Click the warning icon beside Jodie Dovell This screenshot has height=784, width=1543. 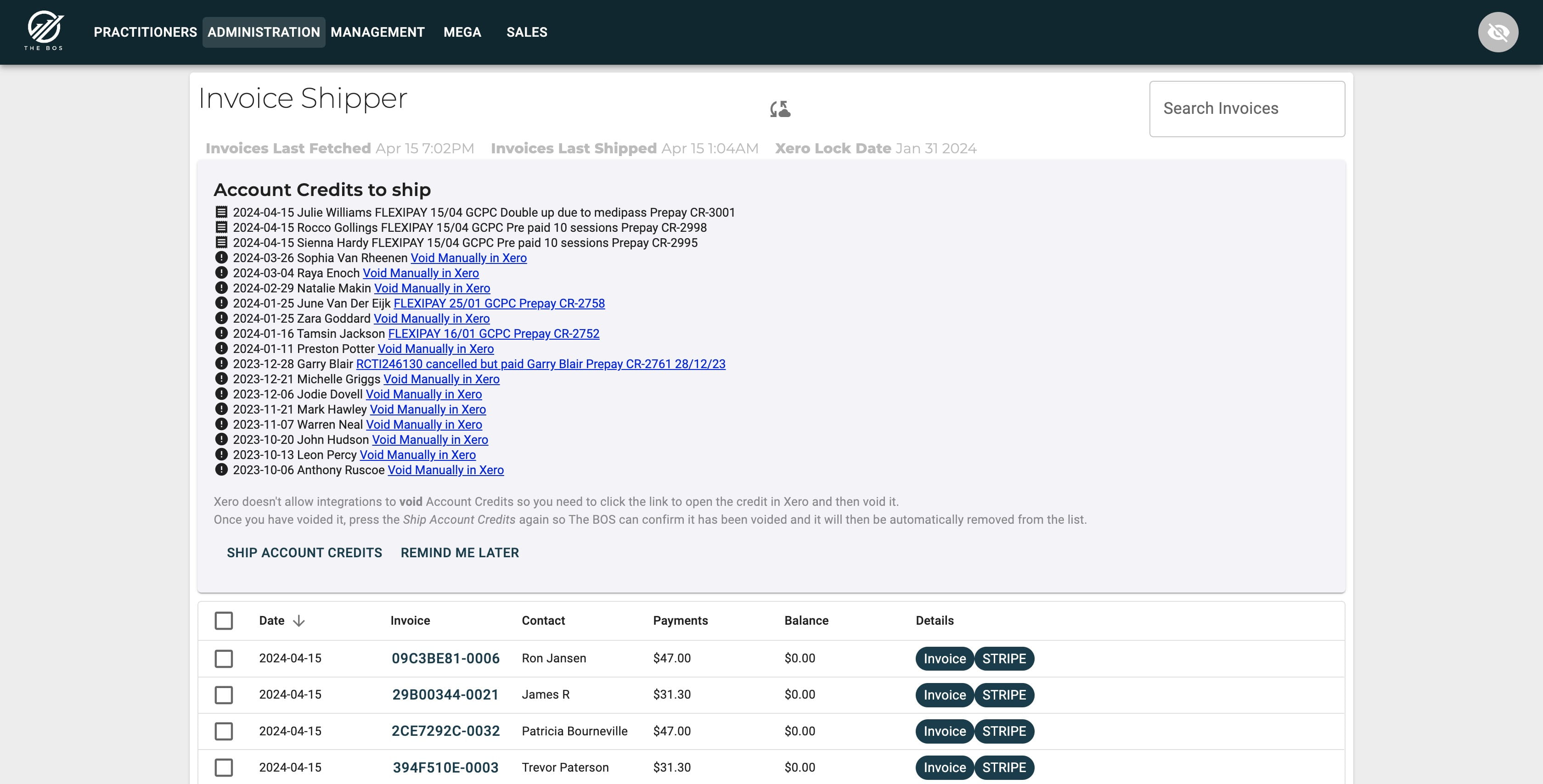click(x=221, y=393)
